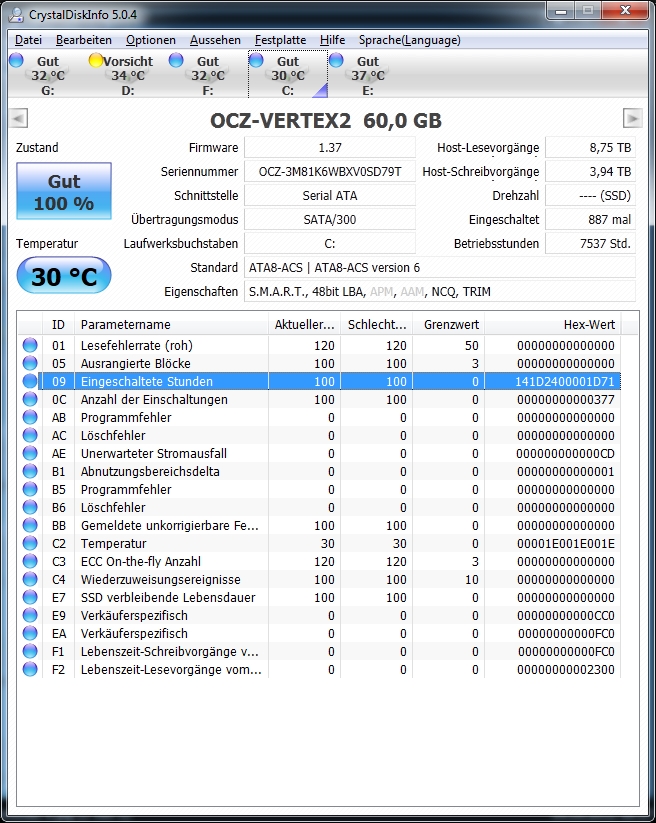Select drive F: status tab
This screenshot has width=656, height=823.
[208, 75]
